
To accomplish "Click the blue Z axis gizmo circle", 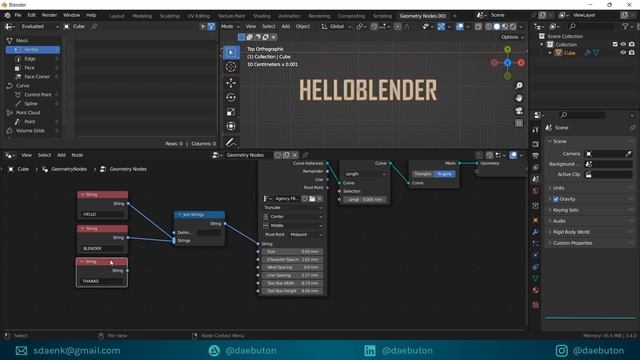I will click(x=507, y=62).
